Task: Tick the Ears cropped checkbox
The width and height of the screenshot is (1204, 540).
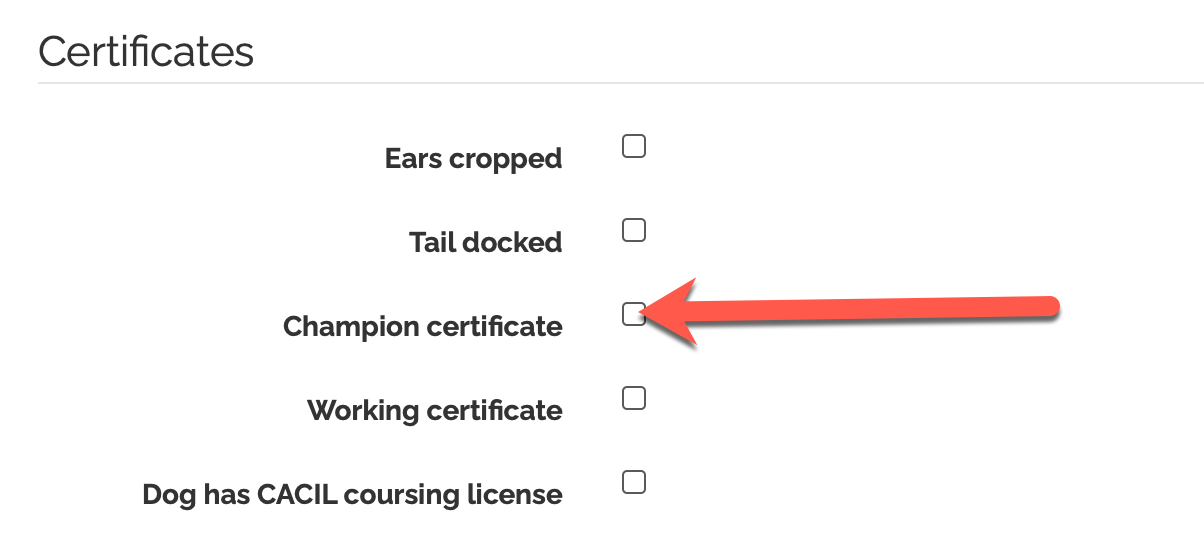Action: (x=634, y=147)
